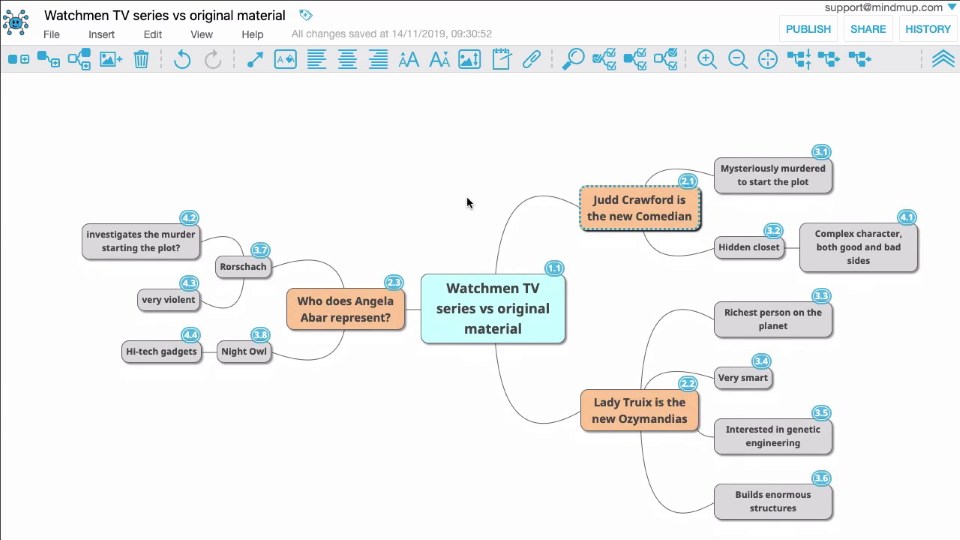
Task: Click the trash icon to delete node
Action: (141, 60)
